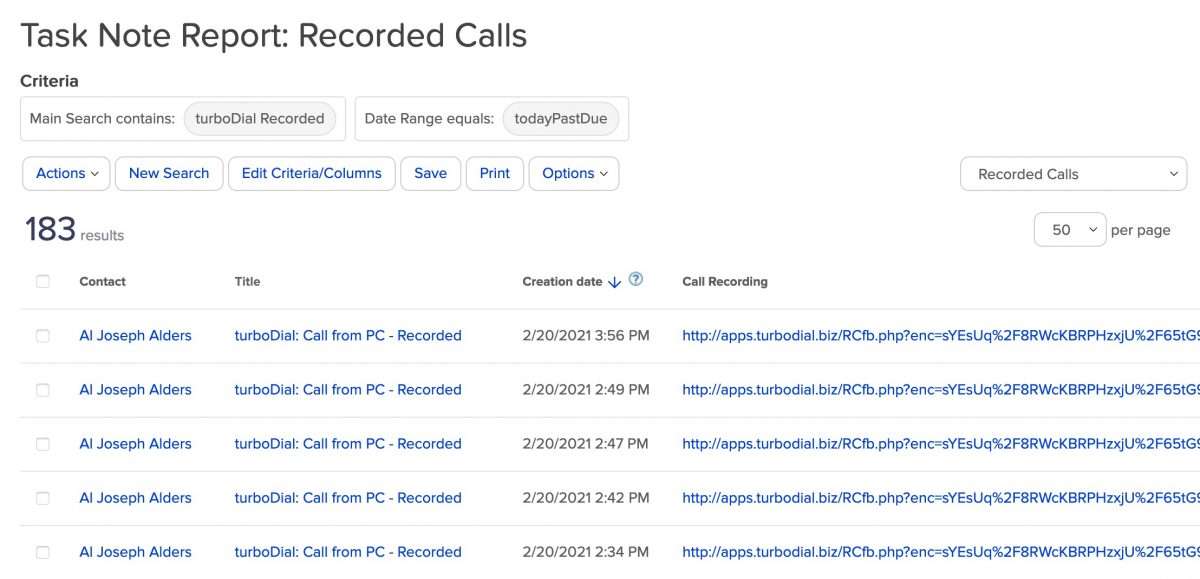Open contact Al Joseph Alders in 2:49 PM row
Viewport: 1200px width, 579px height.
tap(136, 390)
